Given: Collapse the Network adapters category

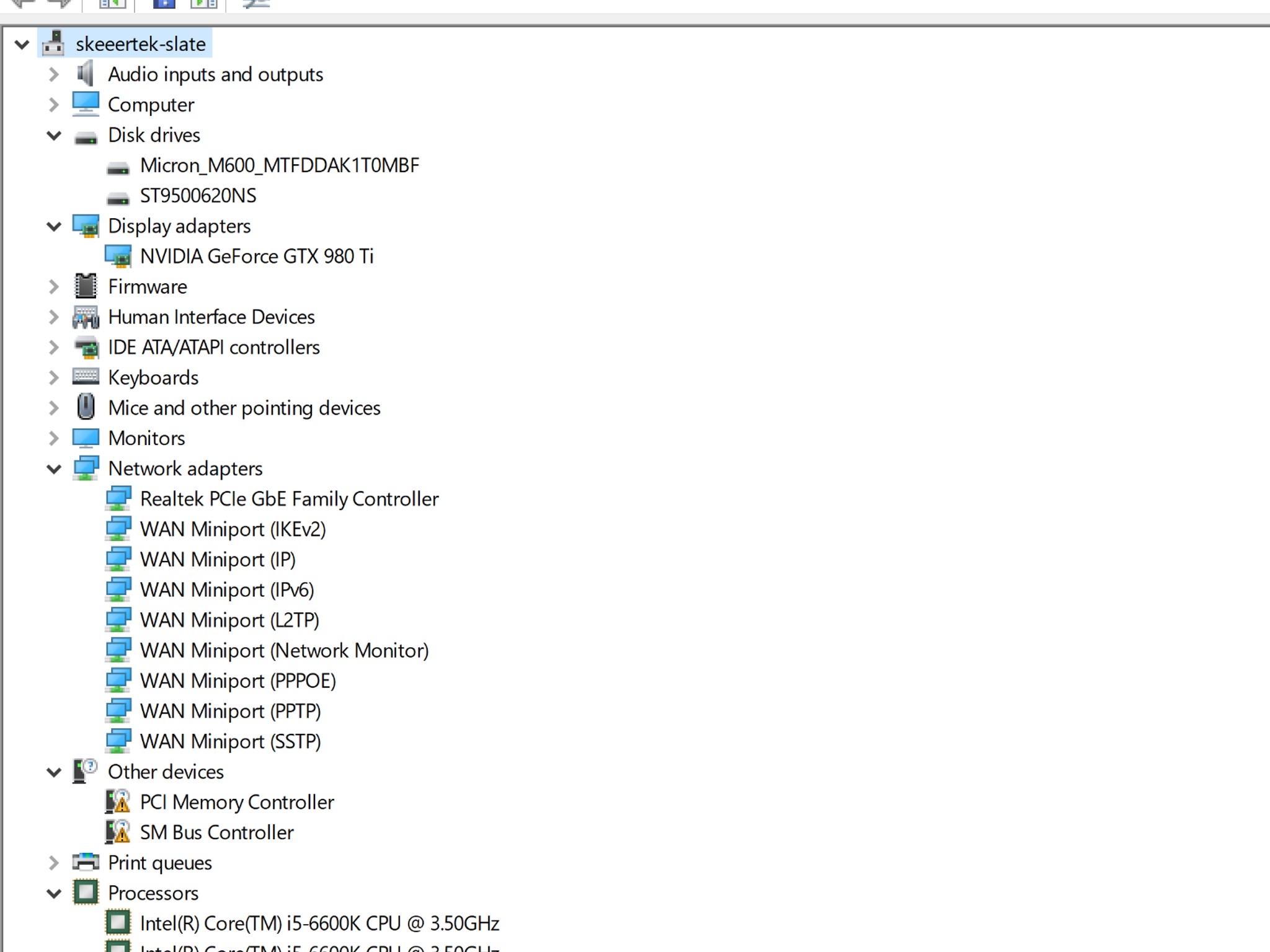Looking at the screenshot, I should coord(55,469).
